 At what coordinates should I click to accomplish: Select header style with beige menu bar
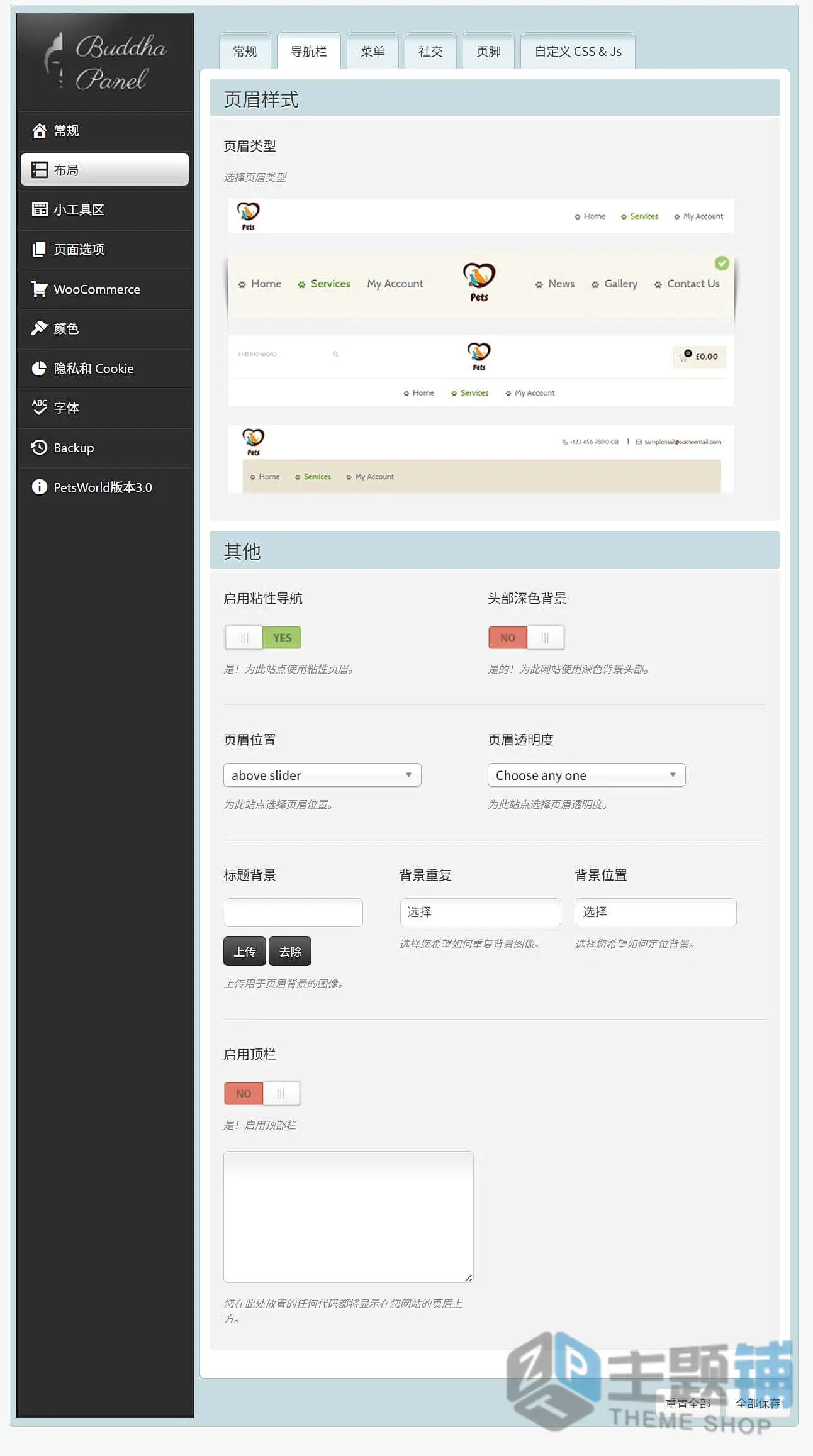point(481,458)
